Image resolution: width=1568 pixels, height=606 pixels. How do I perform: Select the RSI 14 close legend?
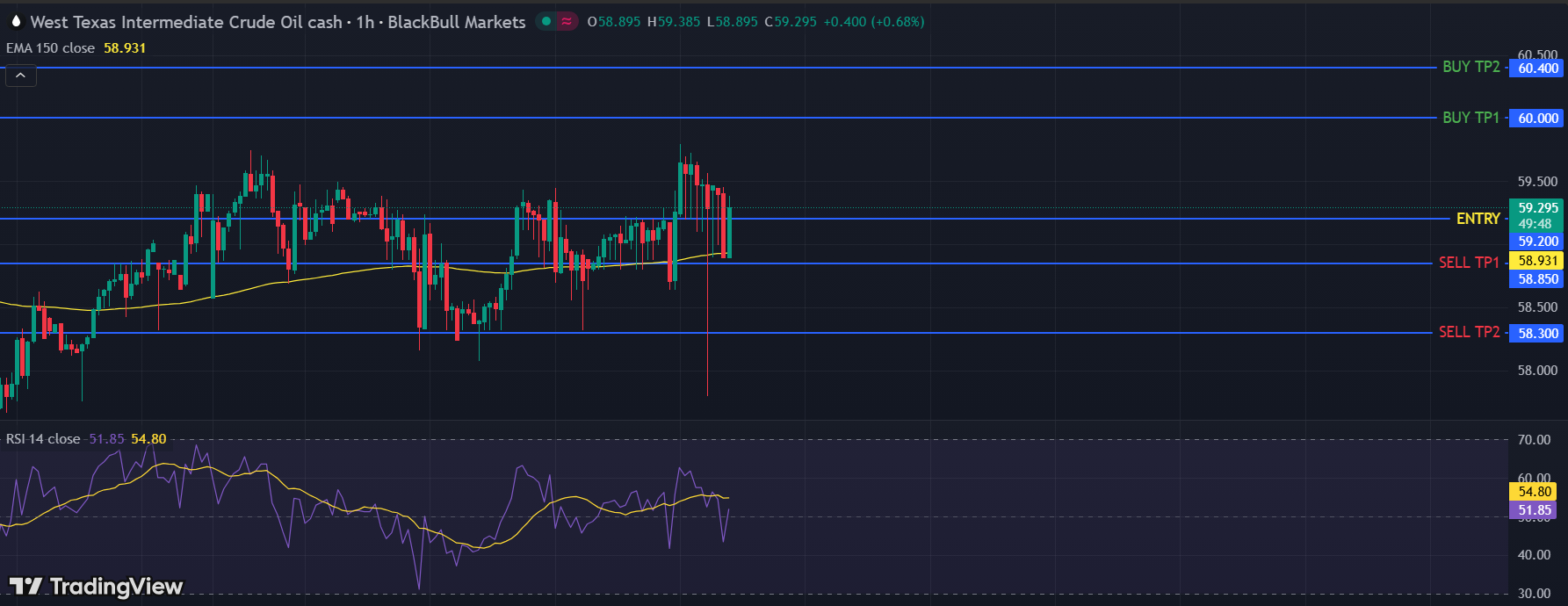click(44, 439)
